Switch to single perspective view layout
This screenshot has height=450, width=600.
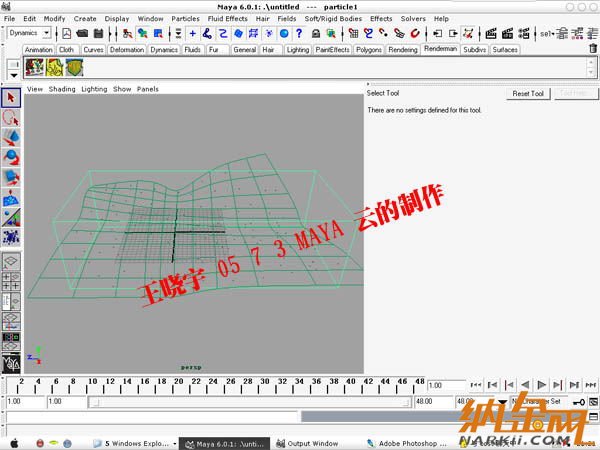point(11,261)
